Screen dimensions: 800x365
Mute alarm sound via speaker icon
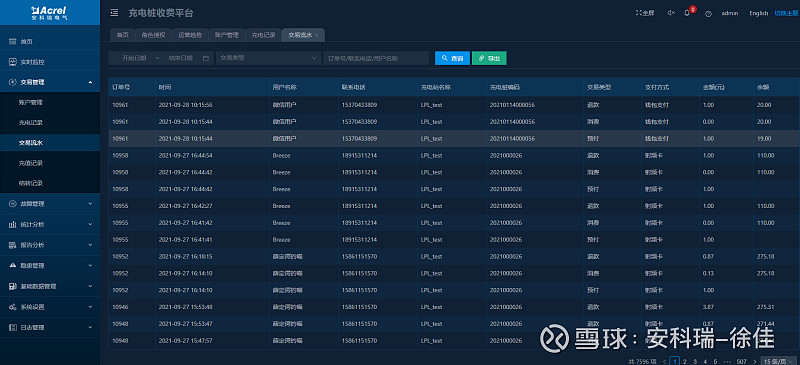coord(671,13)
